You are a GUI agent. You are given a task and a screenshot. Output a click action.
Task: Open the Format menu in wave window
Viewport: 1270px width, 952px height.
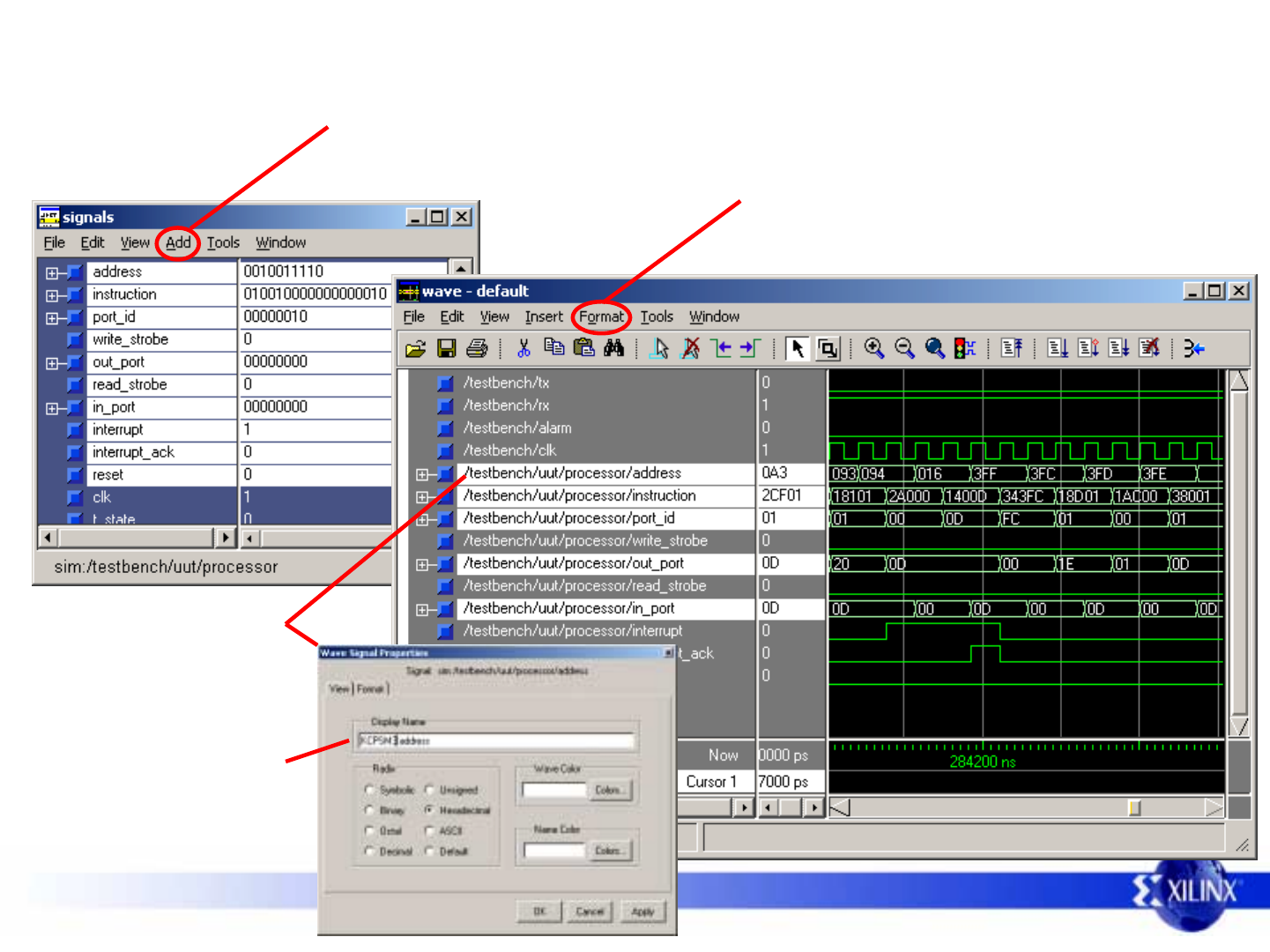point(602,316)
